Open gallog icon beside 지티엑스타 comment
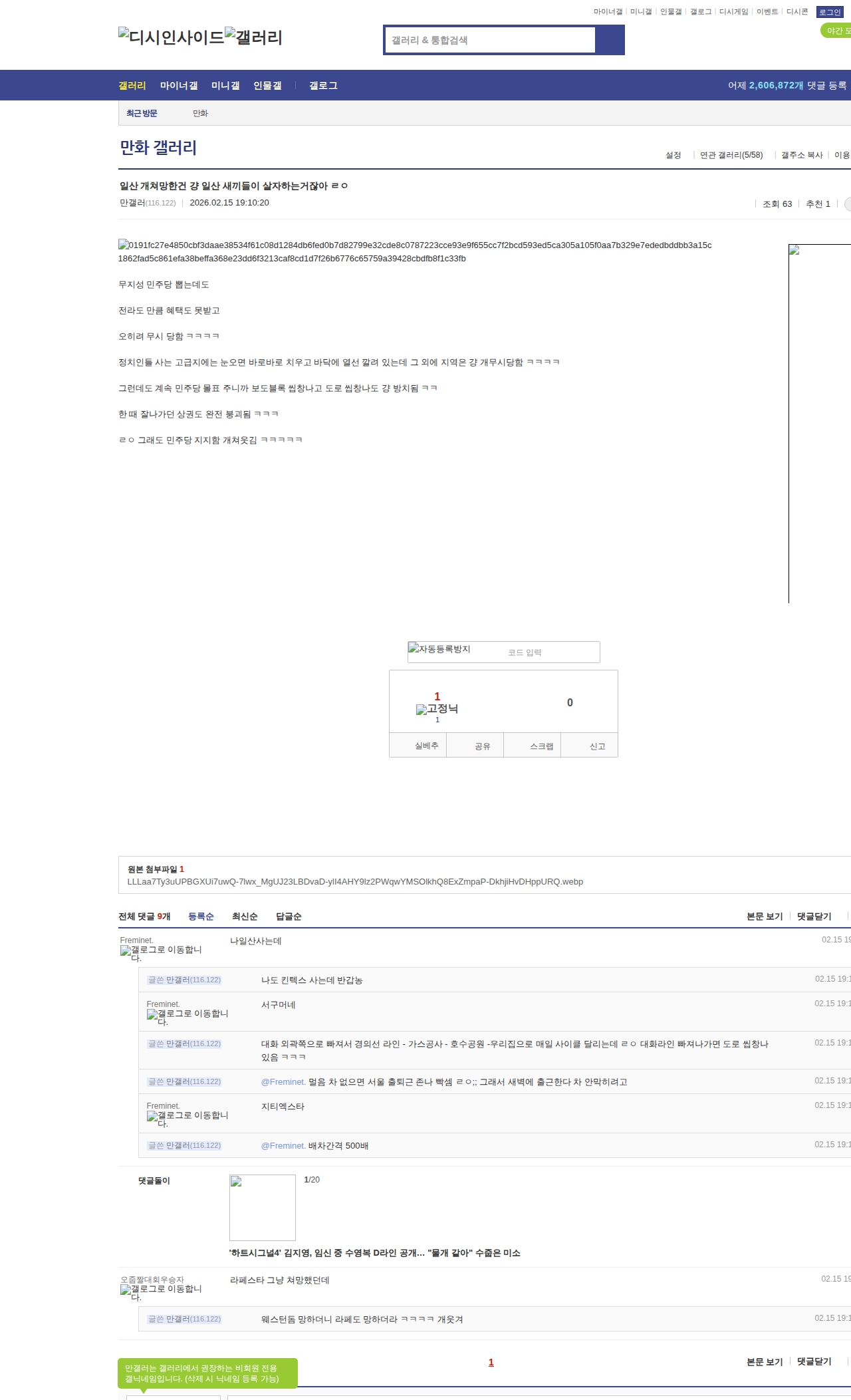 tap(187, 1119)
